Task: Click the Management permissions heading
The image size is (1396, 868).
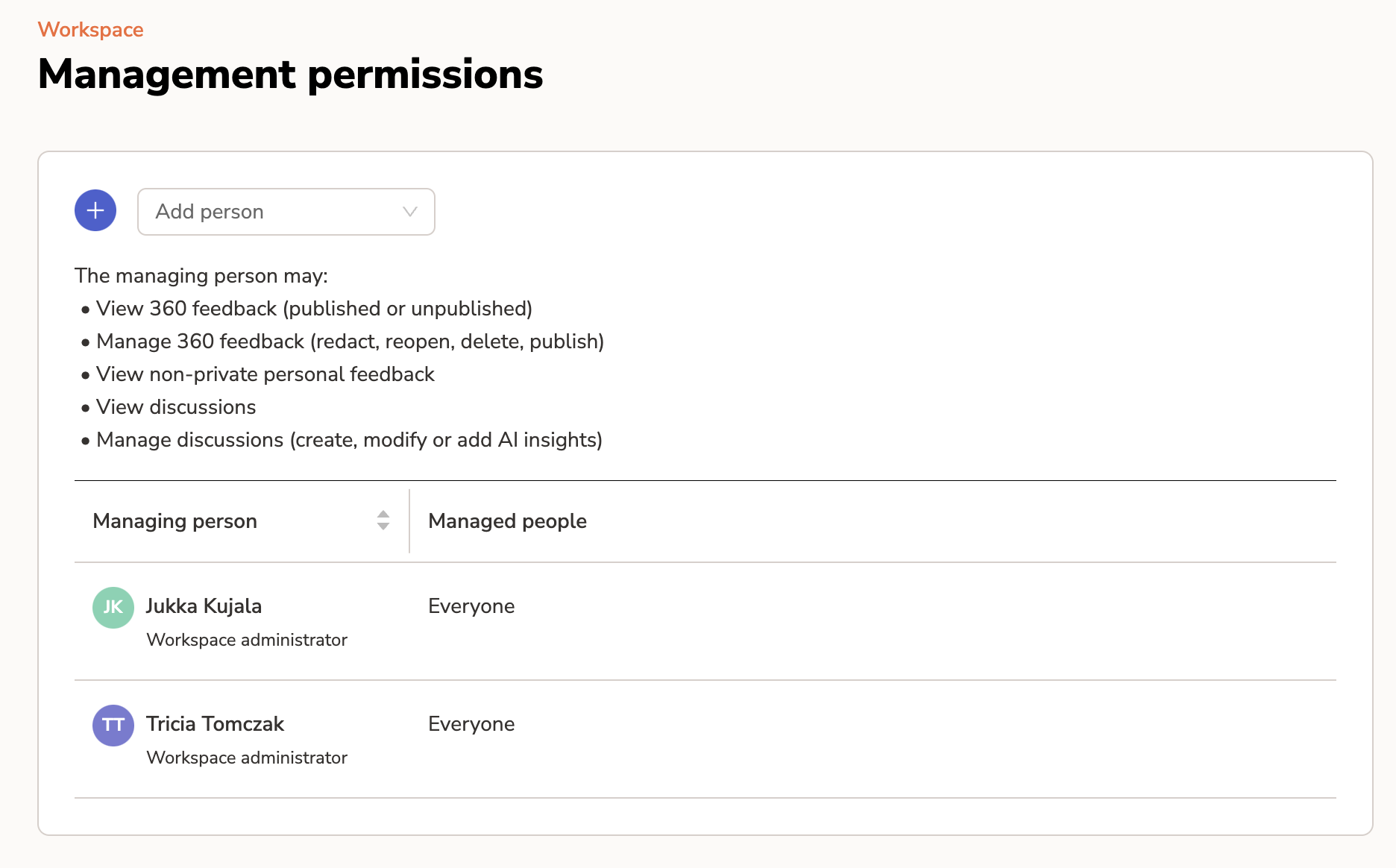Action: point(290,75)
